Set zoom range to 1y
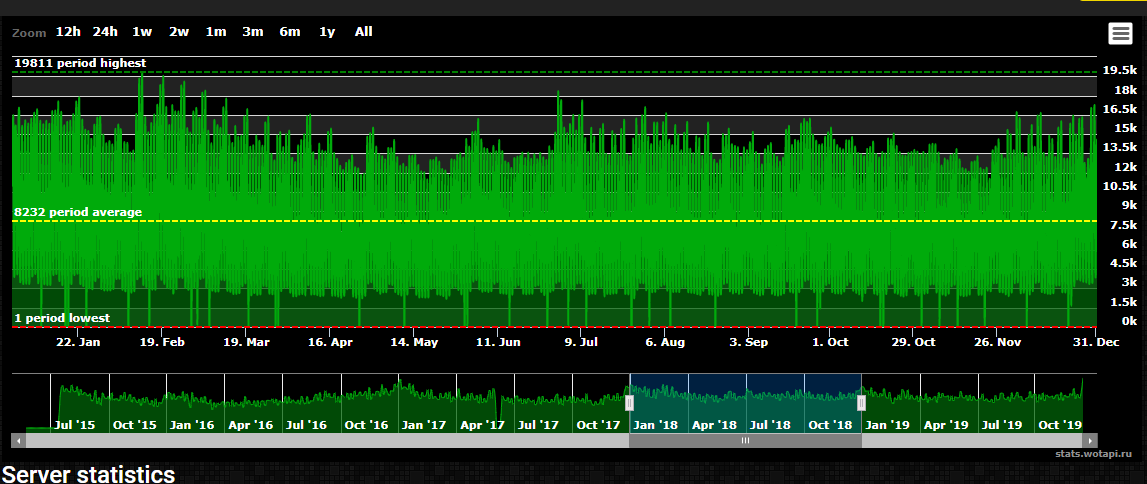Image resolution: width=1147 pixels, height=484 pixels. 327,32
